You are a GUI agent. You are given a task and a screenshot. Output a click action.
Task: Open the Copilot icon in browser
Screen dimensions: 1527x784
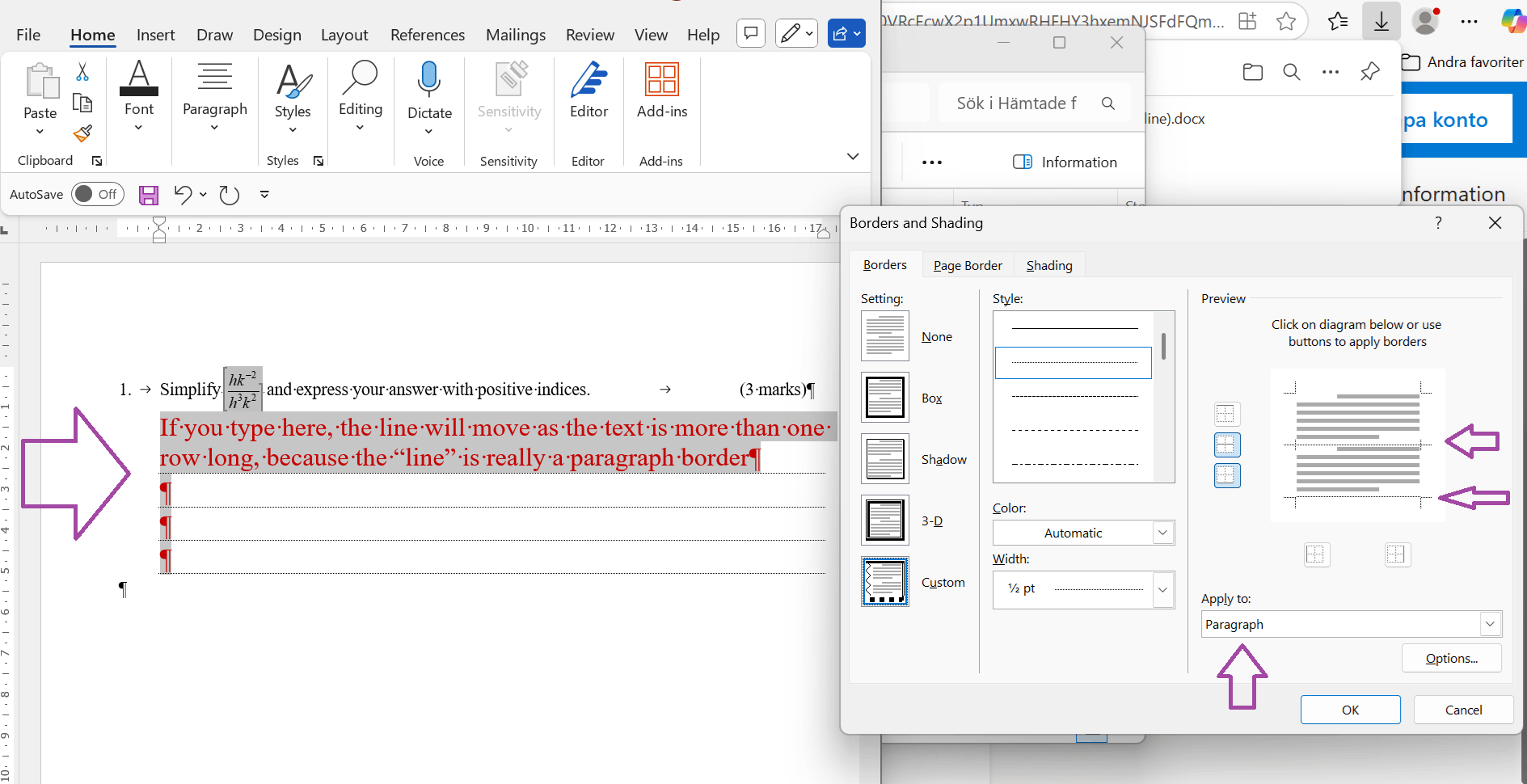click(1513, 21)
